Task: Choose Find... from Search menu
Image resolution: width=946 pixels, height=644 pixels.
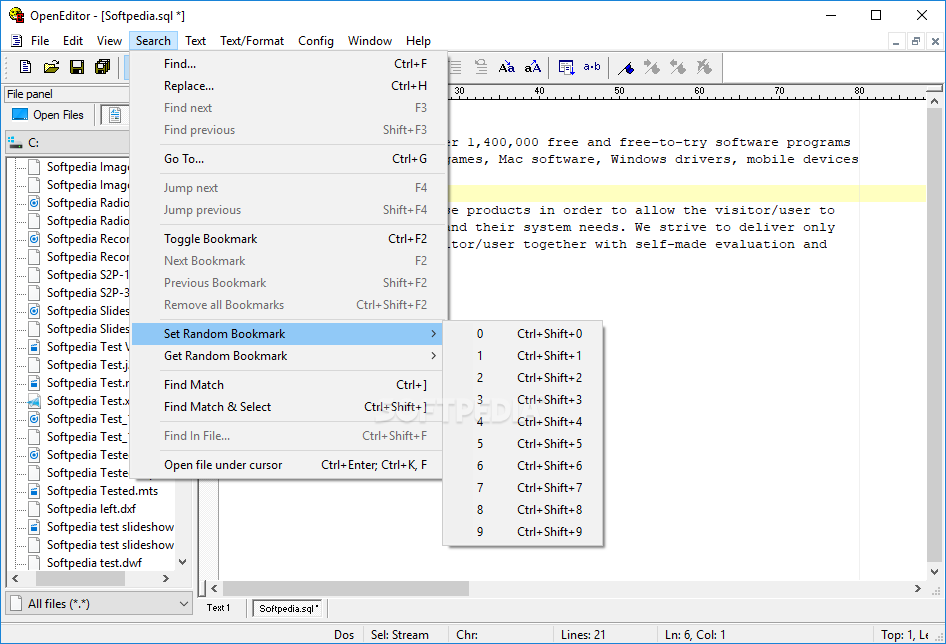Action: pos(287,64)
